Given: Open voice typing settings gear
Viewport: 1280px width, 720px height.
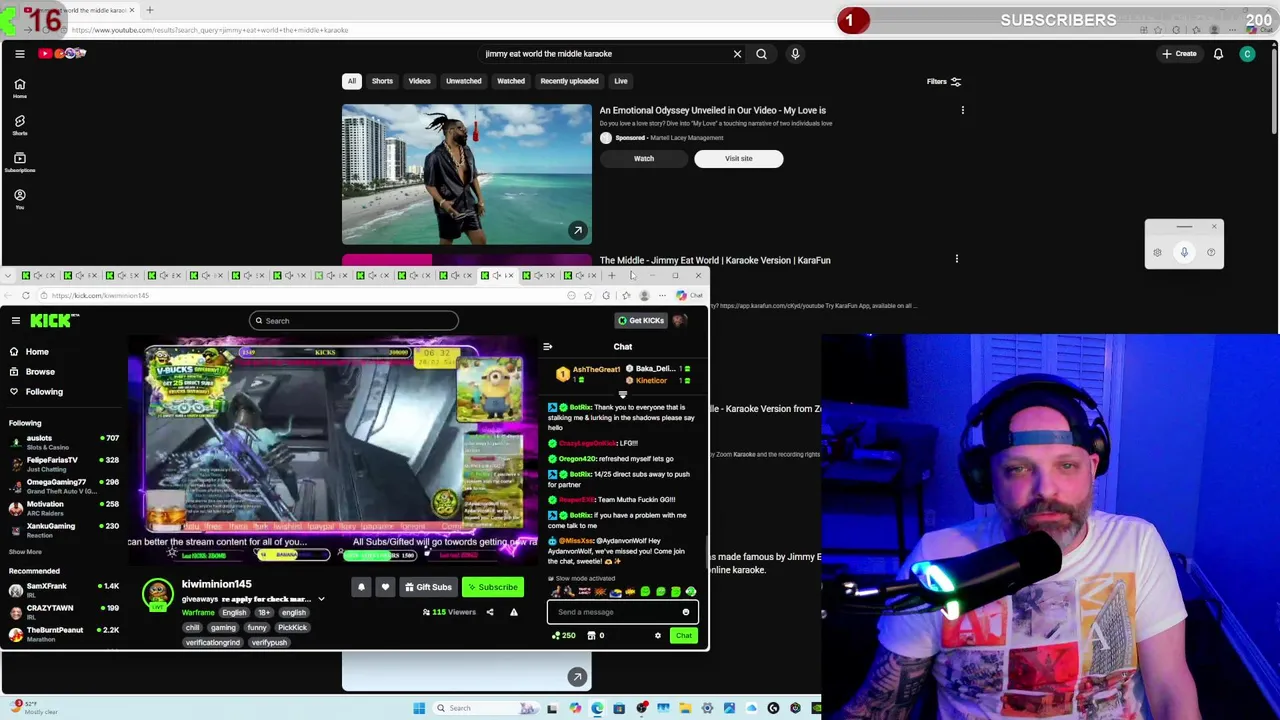Looking at the screenshot, I should click(1157, 253).
